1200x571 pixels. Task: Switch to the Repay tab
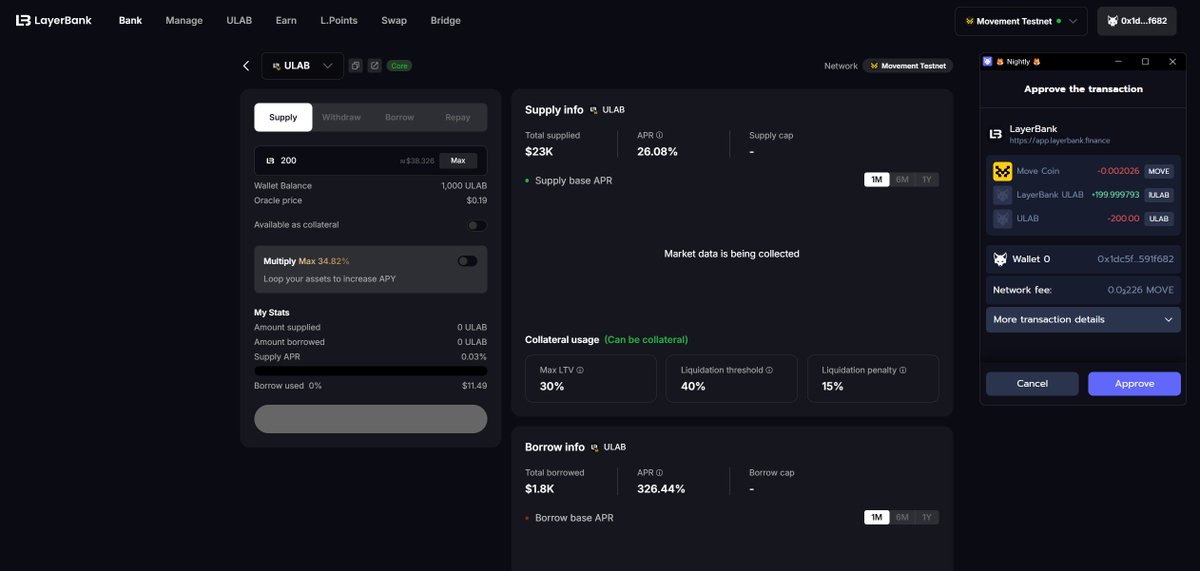458,117
